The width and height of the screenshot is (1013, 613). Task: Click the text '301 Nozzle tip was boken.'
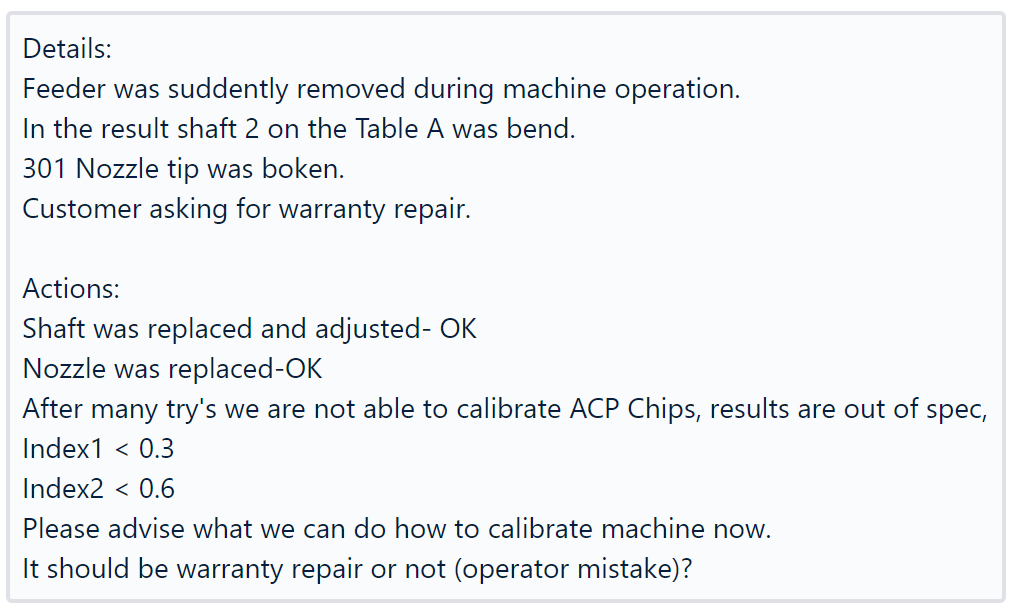coord(183,169)
